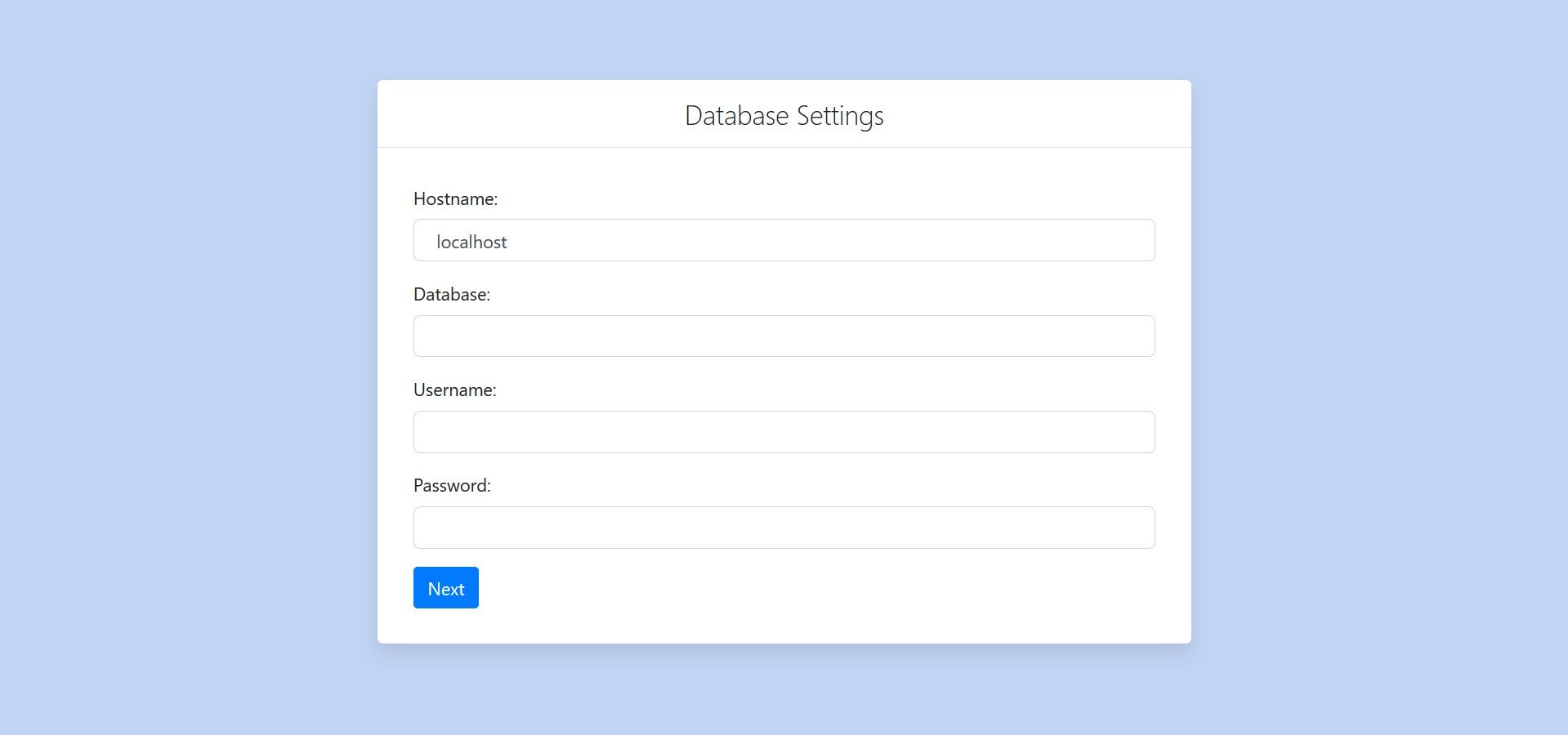Click the Hostname field containing localhost

(784, 240)
